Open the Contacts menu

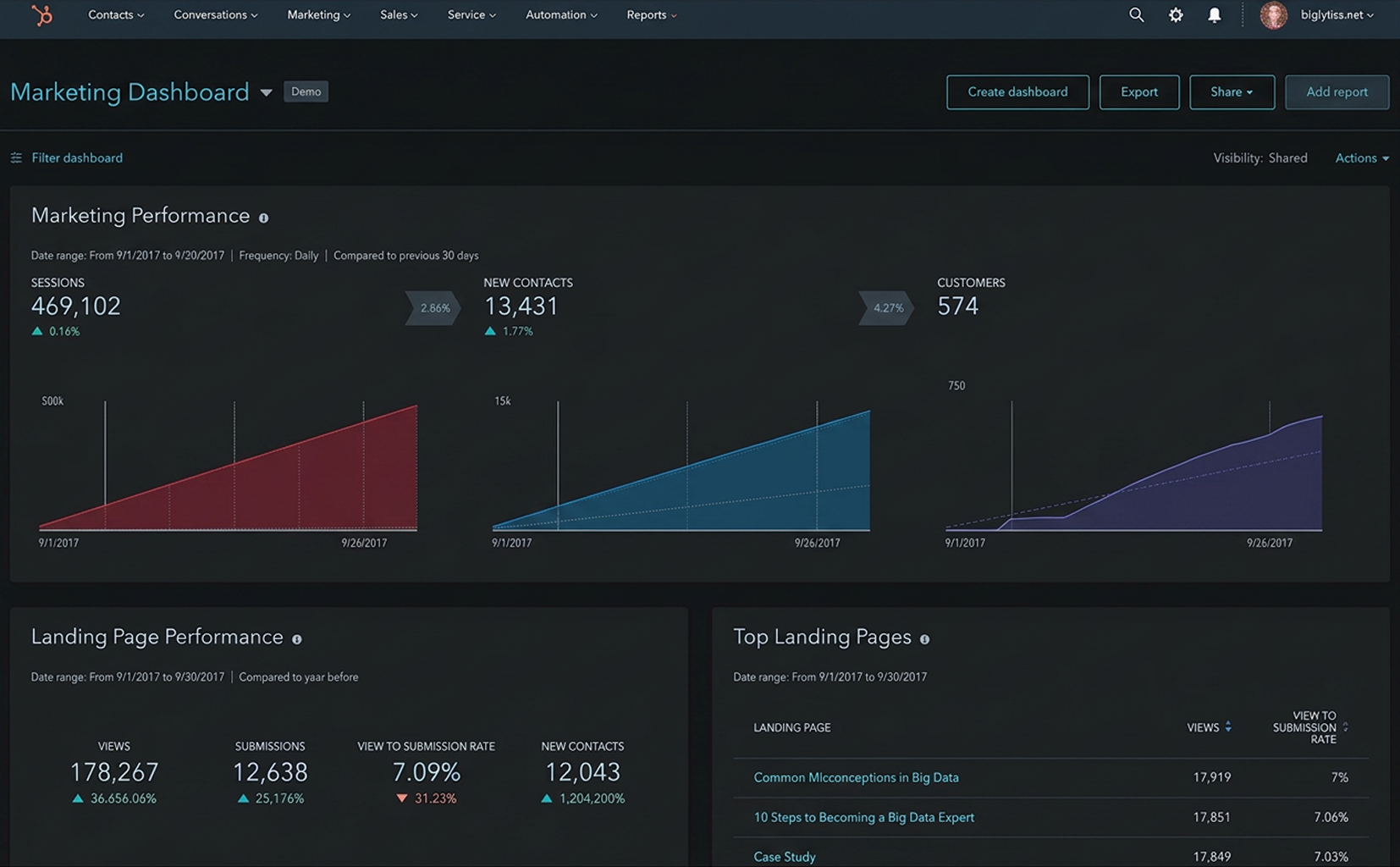(116, 15)
